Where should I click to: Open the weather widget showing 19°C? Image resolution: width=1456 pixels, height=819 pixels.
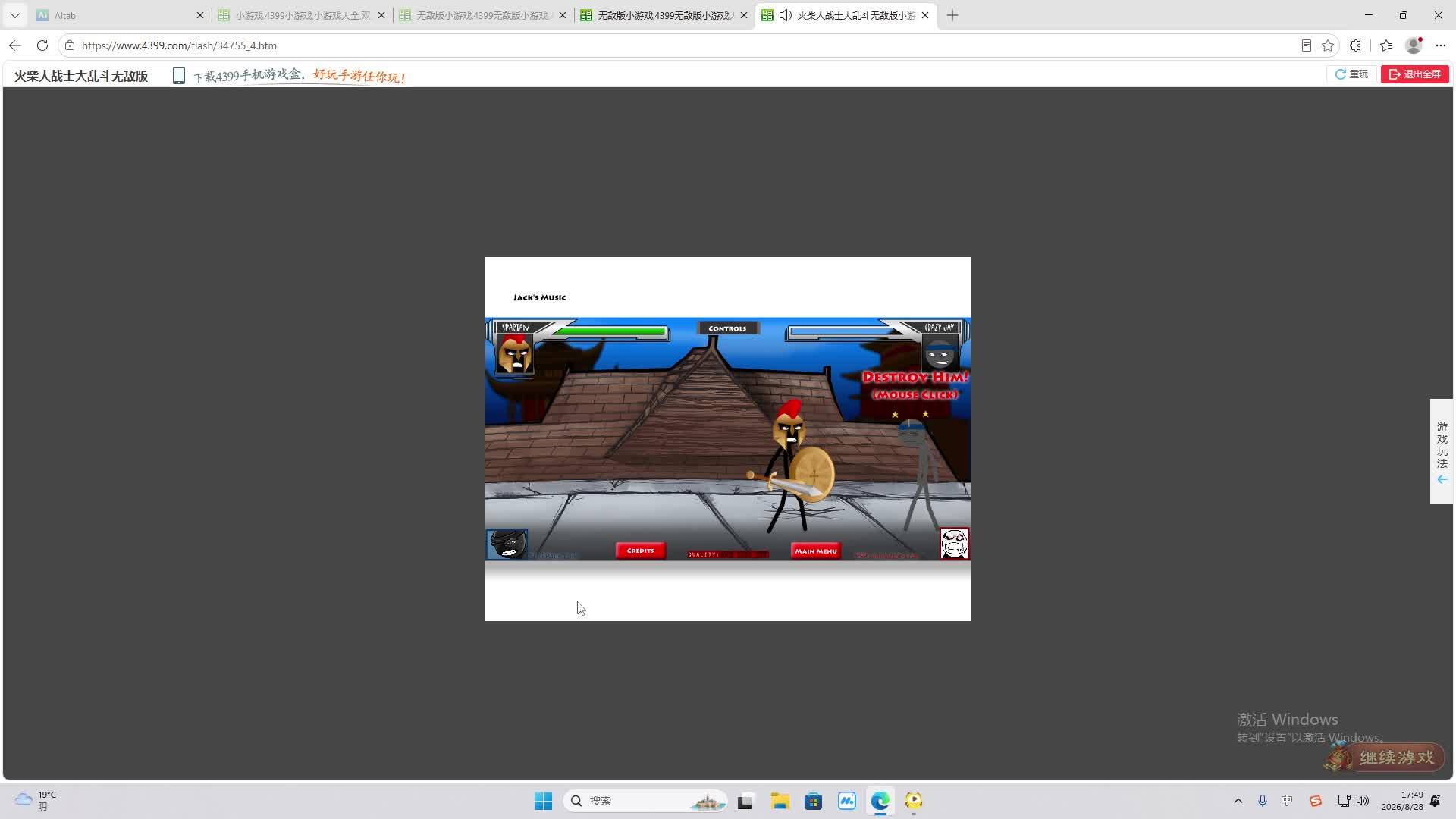[x=36, y=800]
